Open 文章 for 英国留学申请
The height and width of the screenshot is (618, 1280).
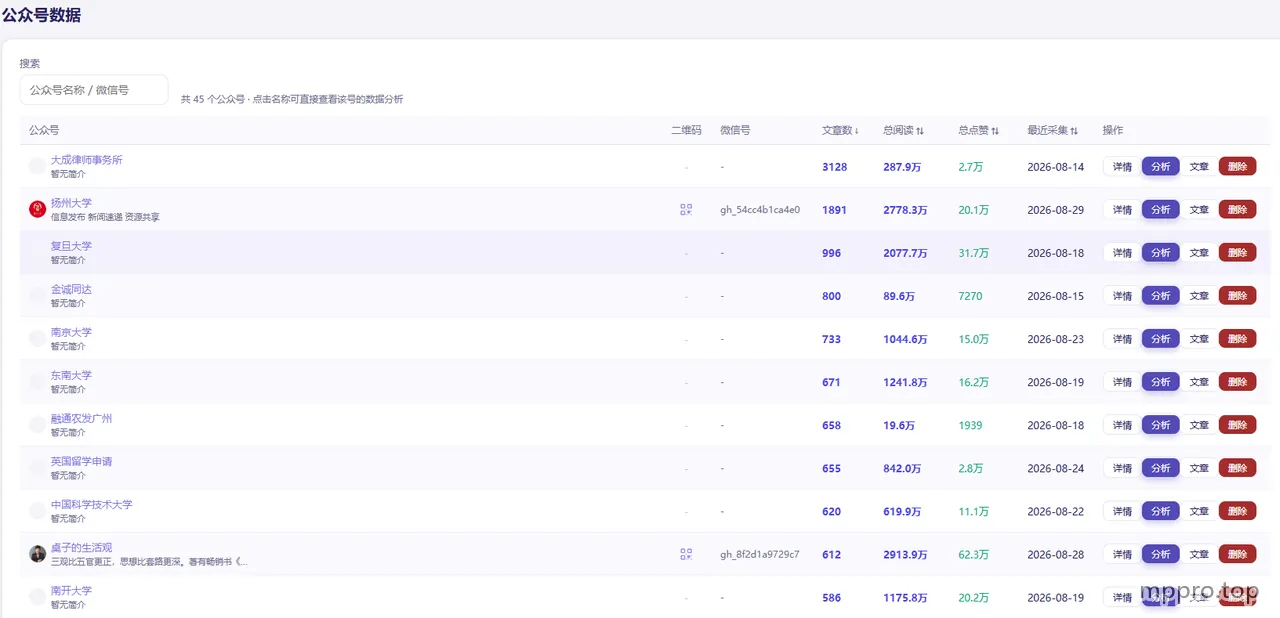coord(1199,468)
